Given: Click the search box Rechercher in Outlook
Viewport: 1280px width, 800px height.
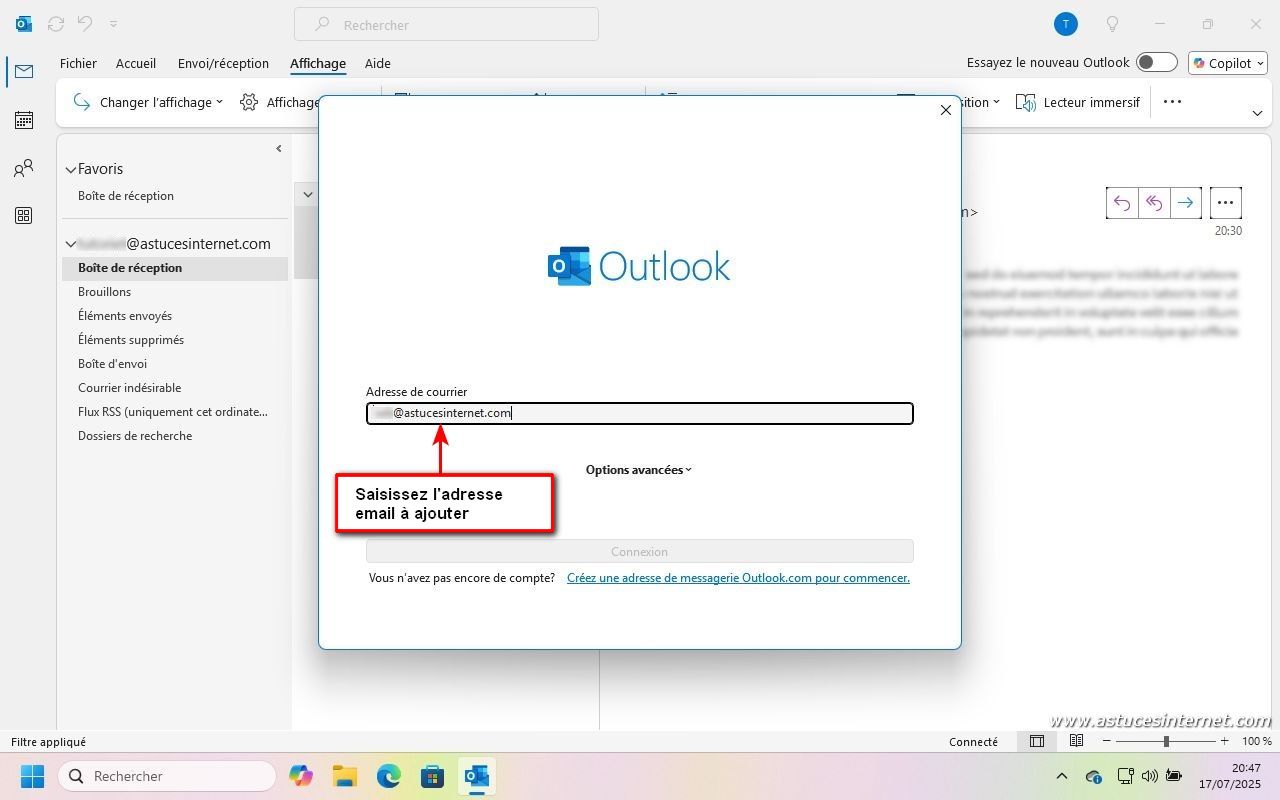Looking at the screenshot, I should click(446, 24).
